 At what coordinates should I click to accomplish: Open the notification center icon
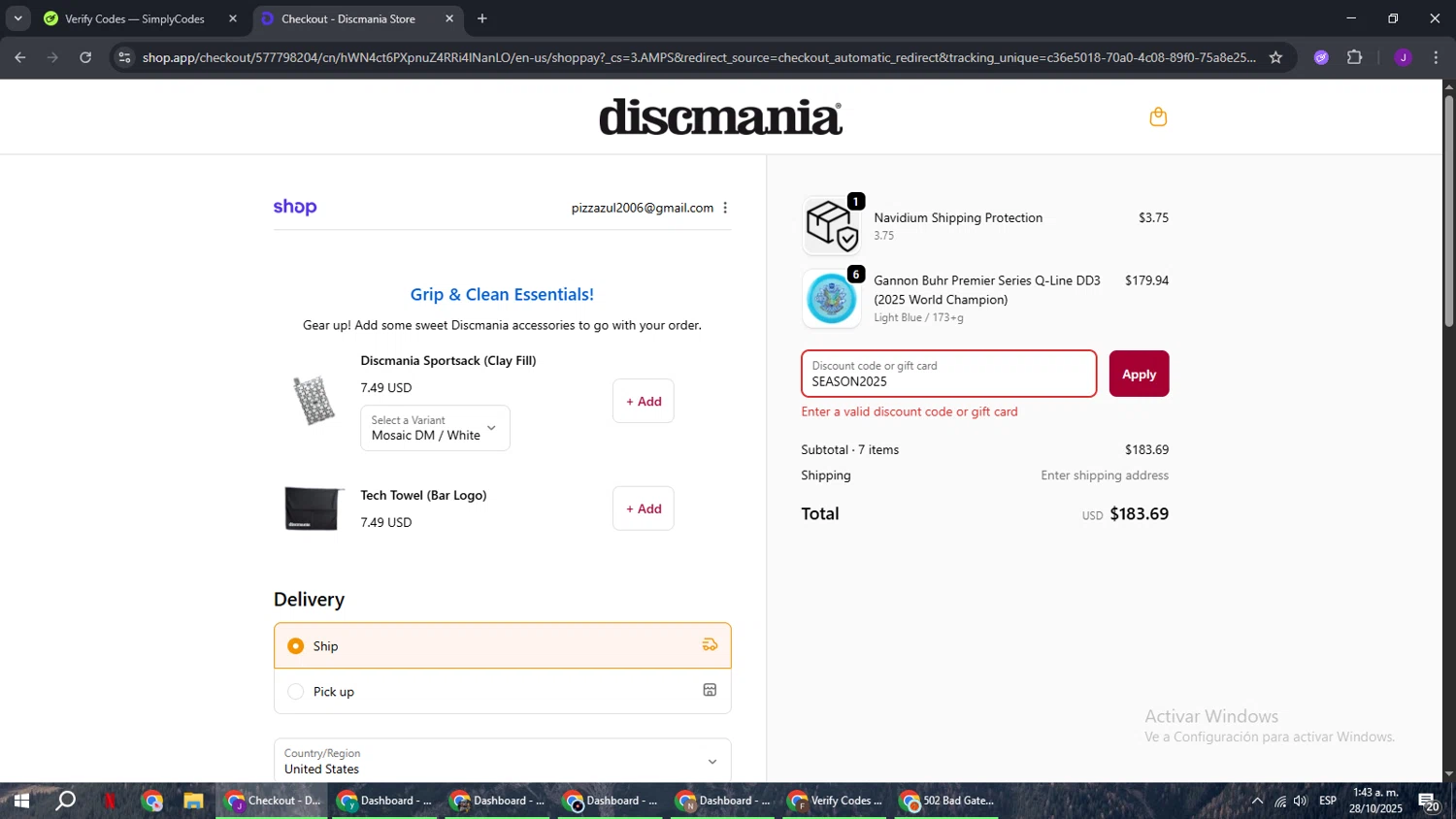[1429, 802]
